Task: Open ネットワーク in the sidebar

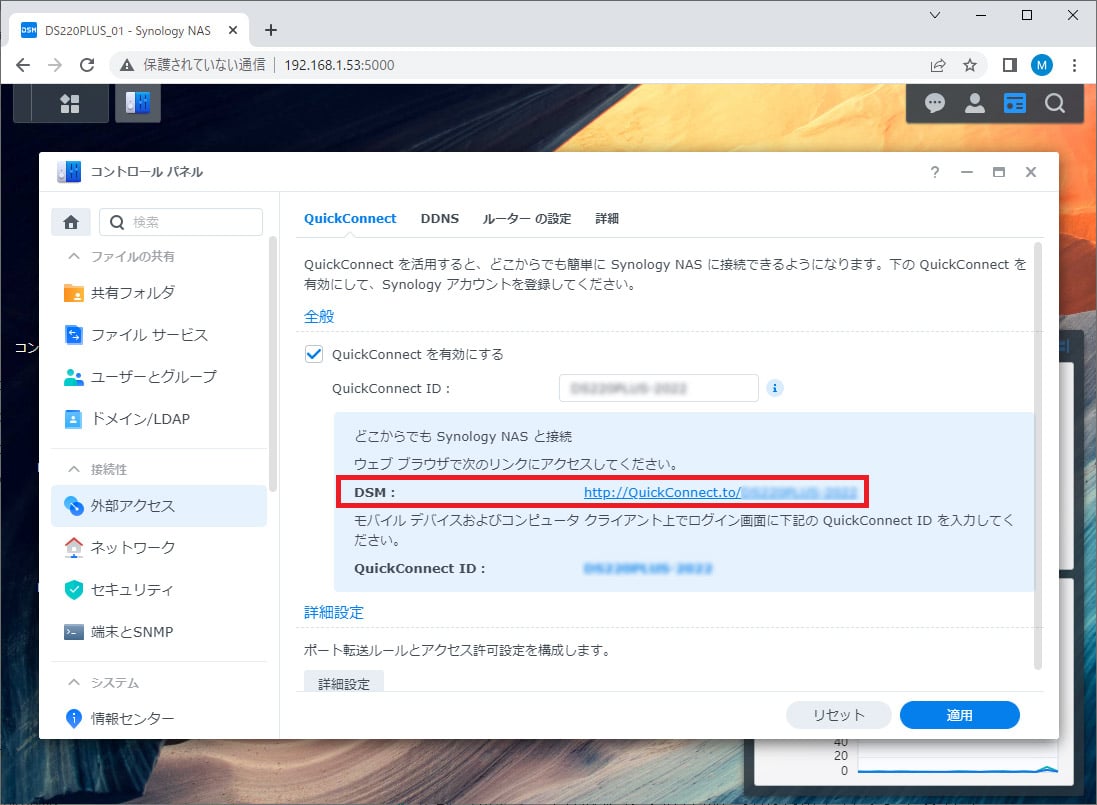Action: (x=159, y=548)
